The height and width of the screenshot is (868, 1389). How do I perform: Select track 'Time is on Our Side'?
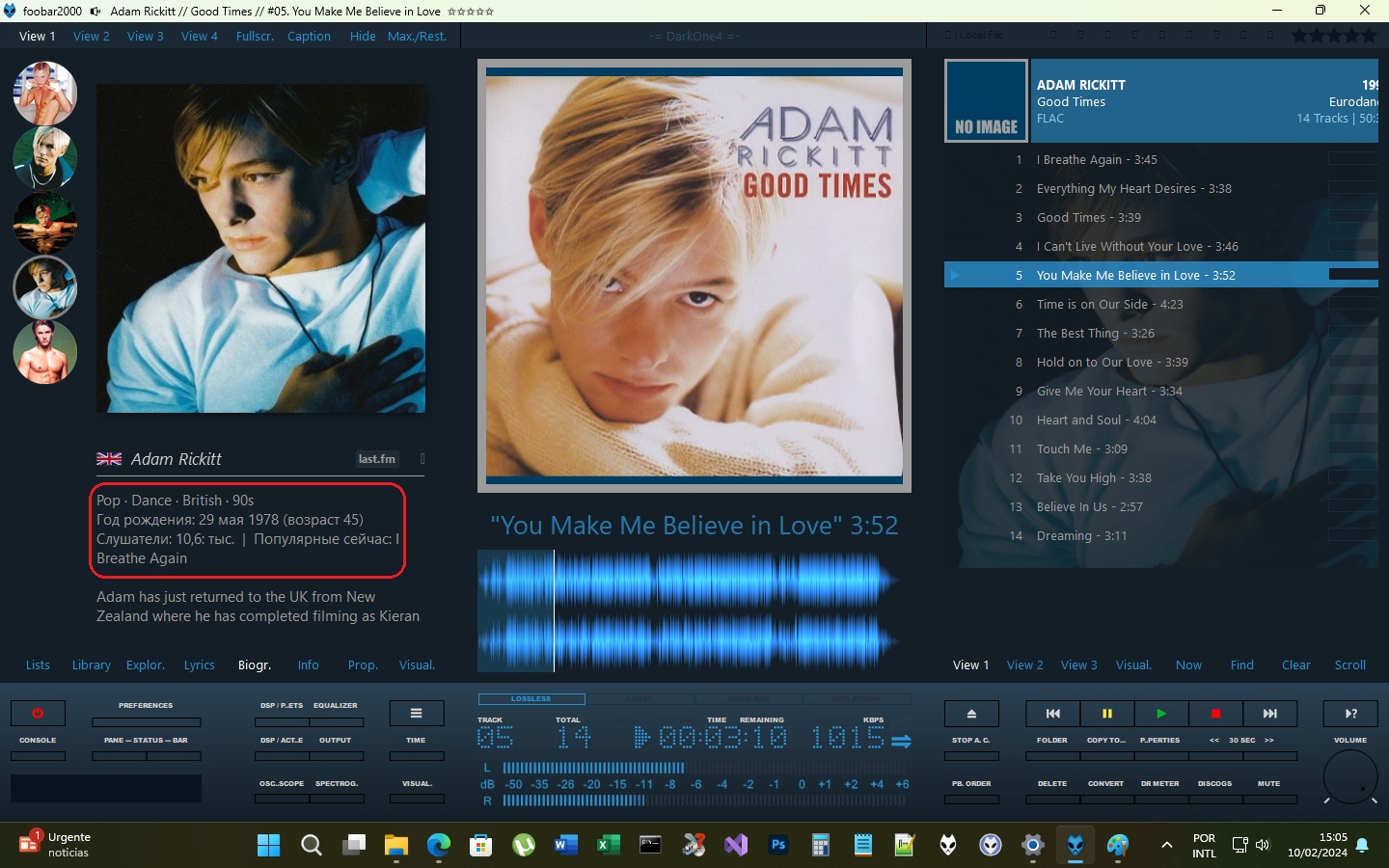pyautogui.click(x=1109, y=305)
